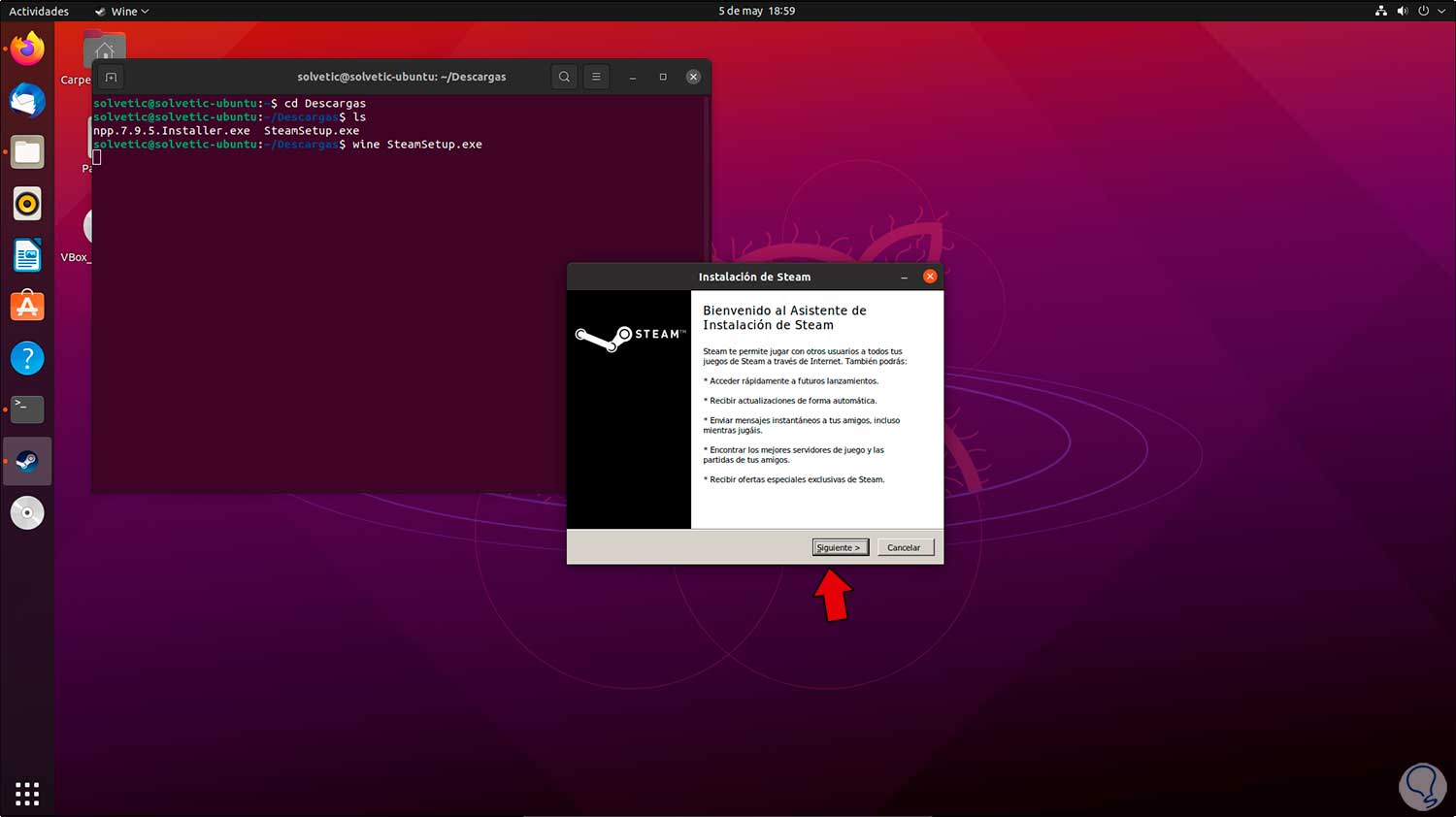
Task: Switch to Terminal via dock icon
Action: tap(27, 409)
